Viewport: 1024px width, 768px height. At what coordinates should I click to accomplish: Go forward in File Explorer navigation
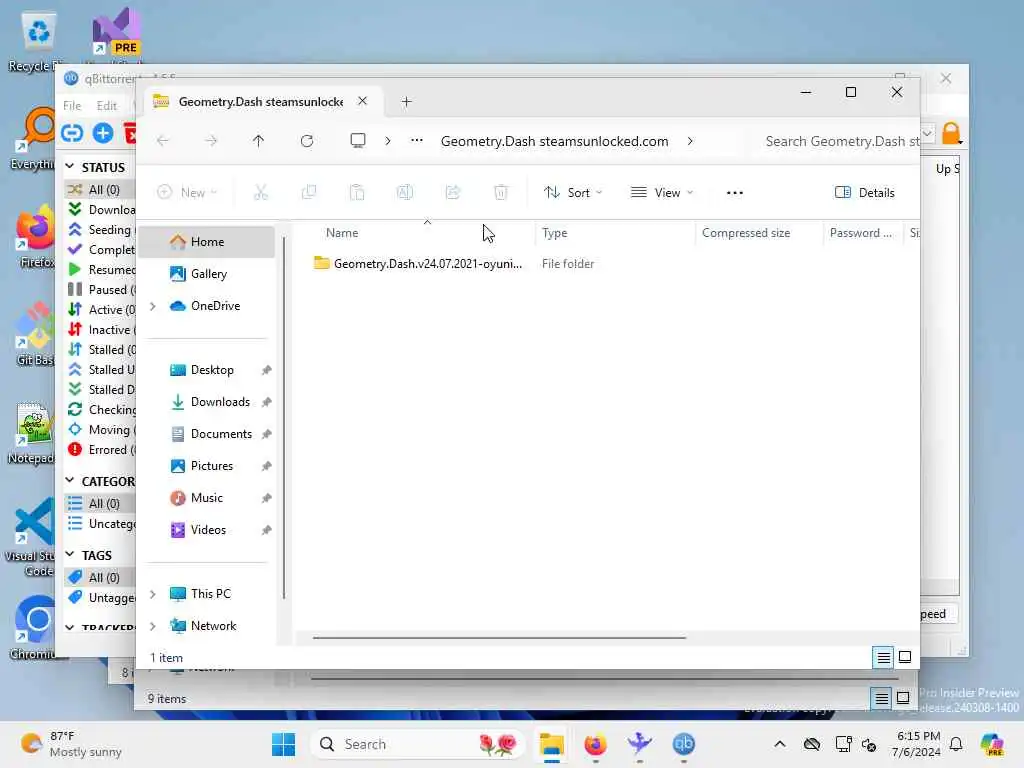[x=210, y=141]
